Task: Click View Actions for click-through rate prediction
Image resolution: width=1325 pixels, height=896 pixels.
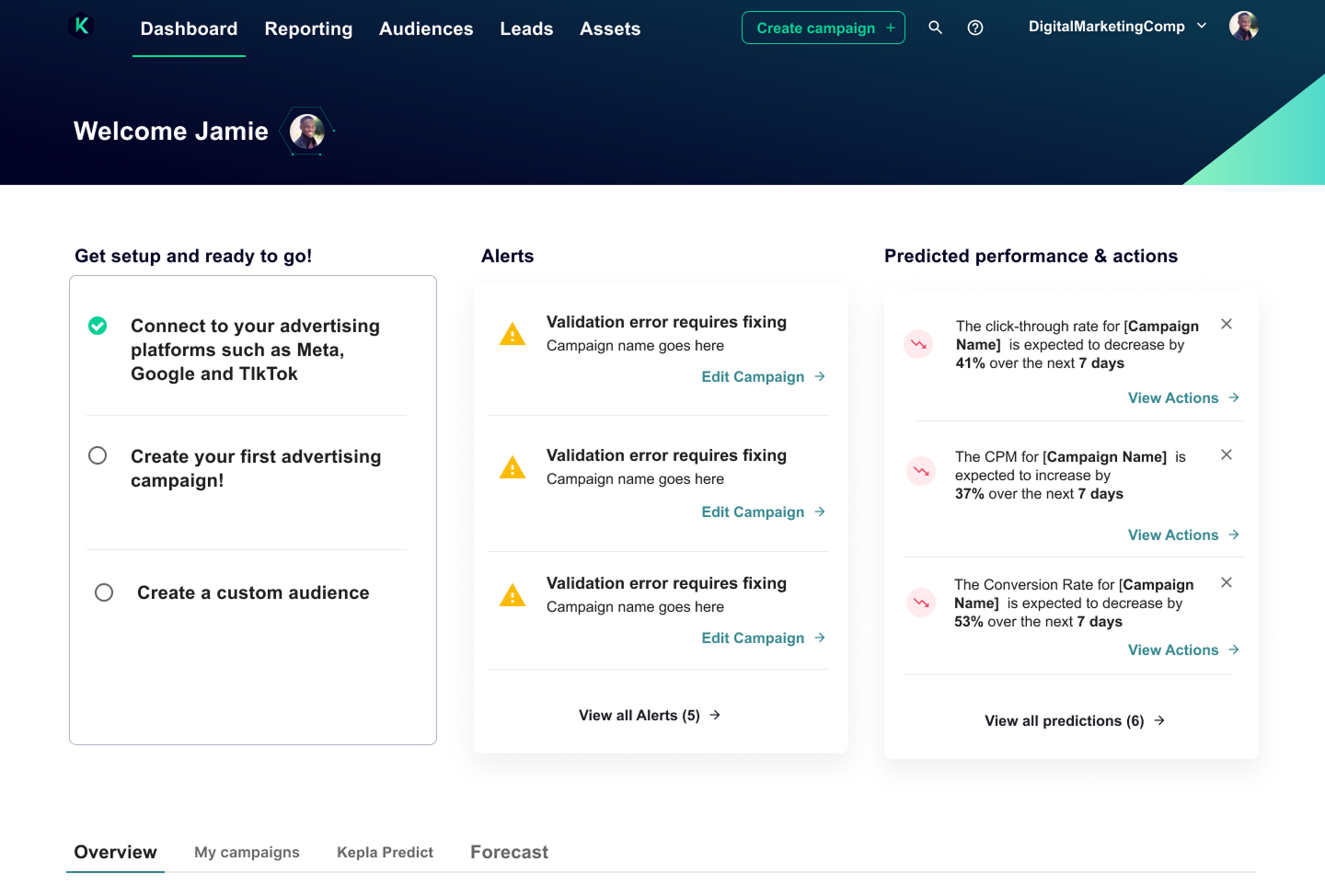Action: tap(1184, 397)
